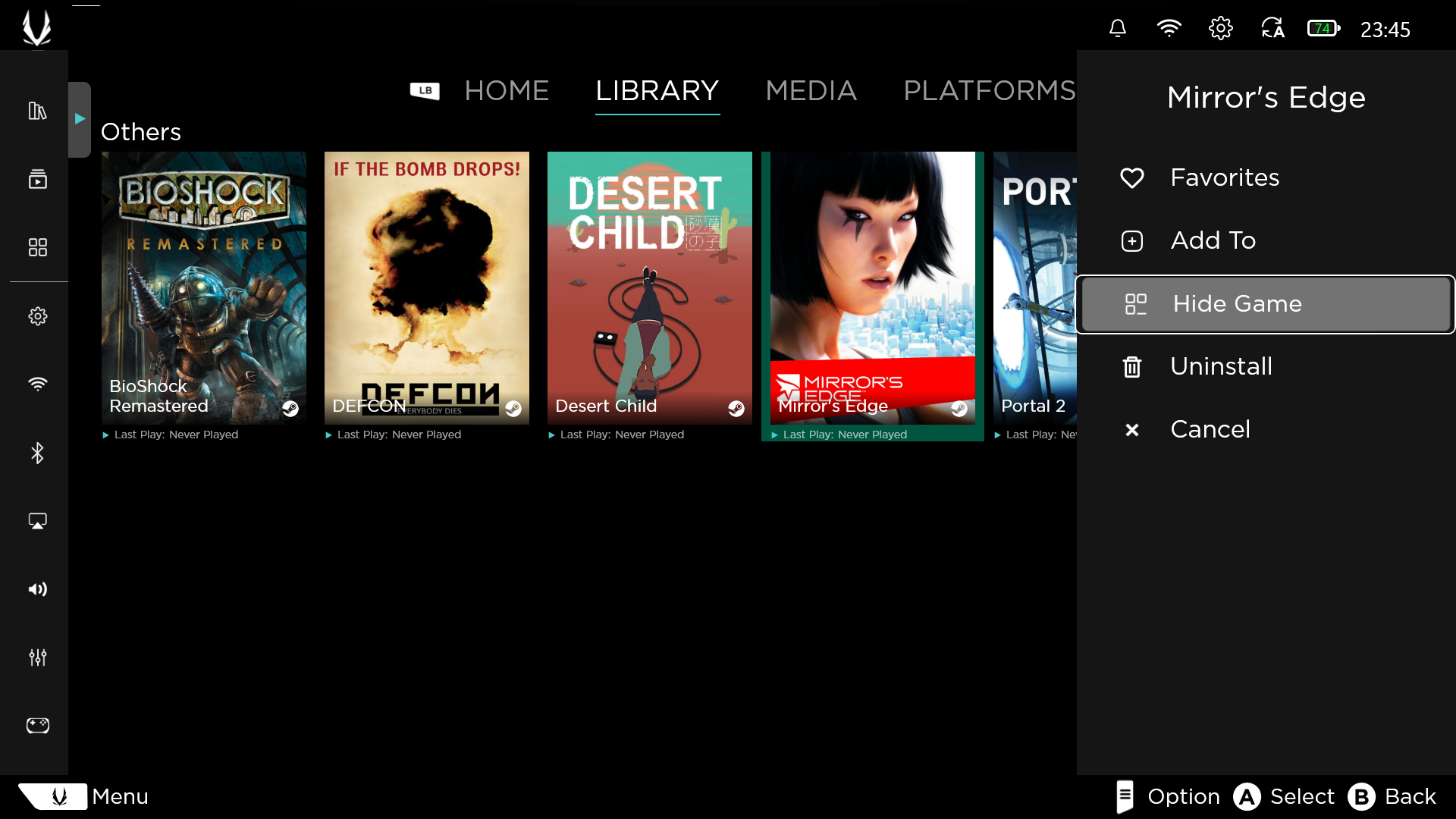This screenshot has height=819, width=1456.
Task: Click the A Select hint button
Action: tap(1283, 797)
